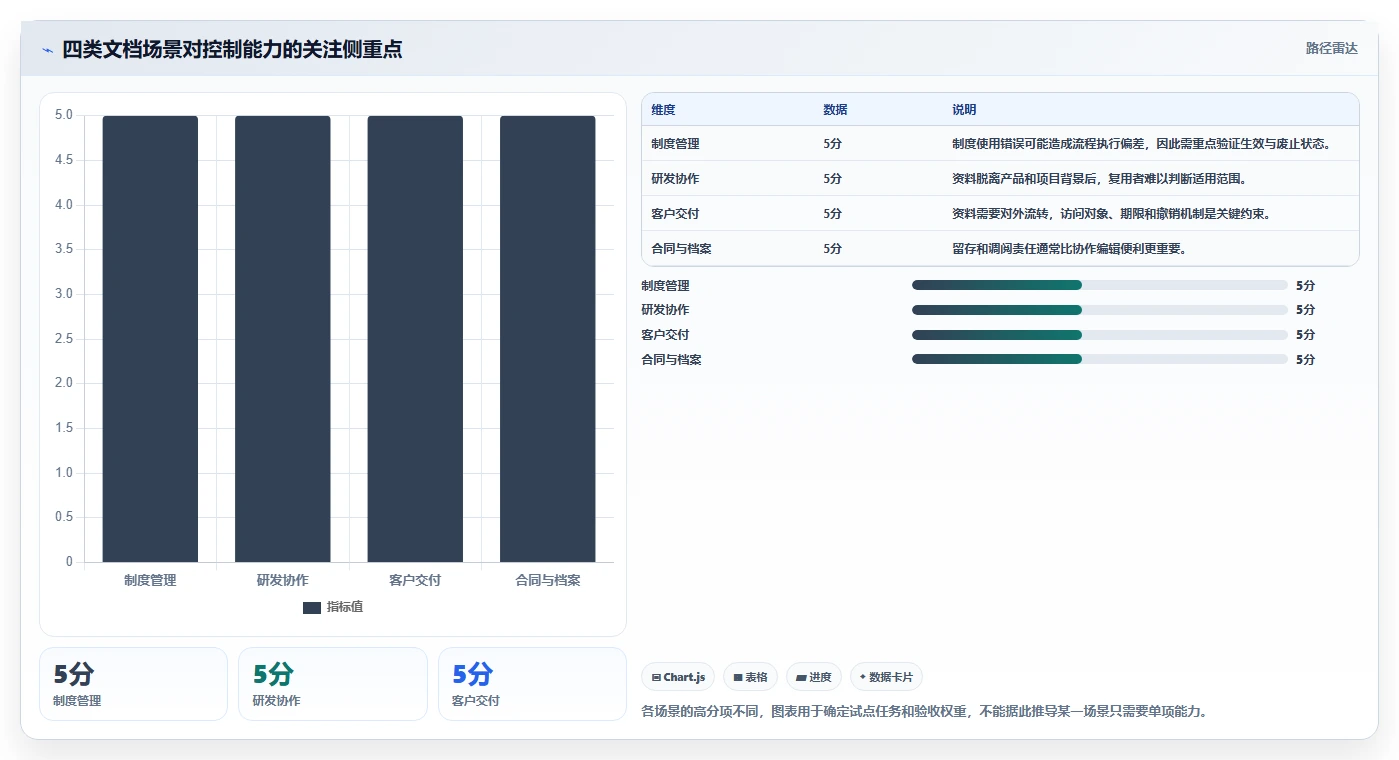This screenshot has height=760, width=1399.
Task: Click the title 四类文档场景对控制能力的关注侧重点
Action: 233,49
